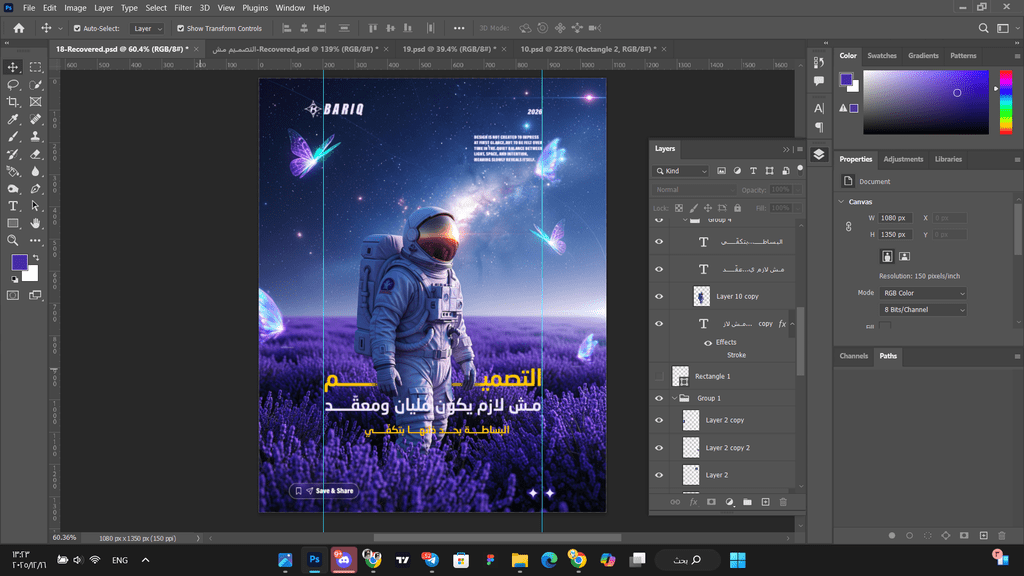Collapse the Group 1 layer folder
The height and width of the screenshot is (576, 1024).
(673, 398)
